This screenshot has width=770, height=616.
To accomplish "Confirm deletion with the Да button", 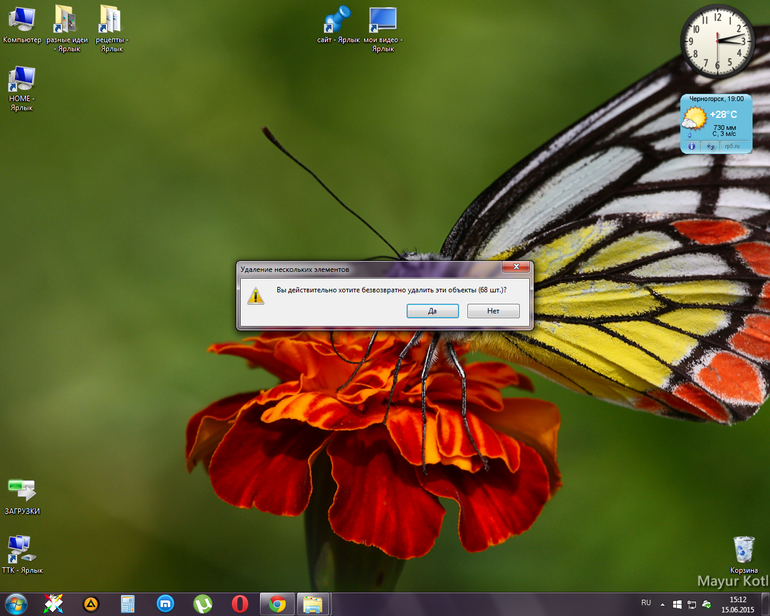I will click(432, 311).
